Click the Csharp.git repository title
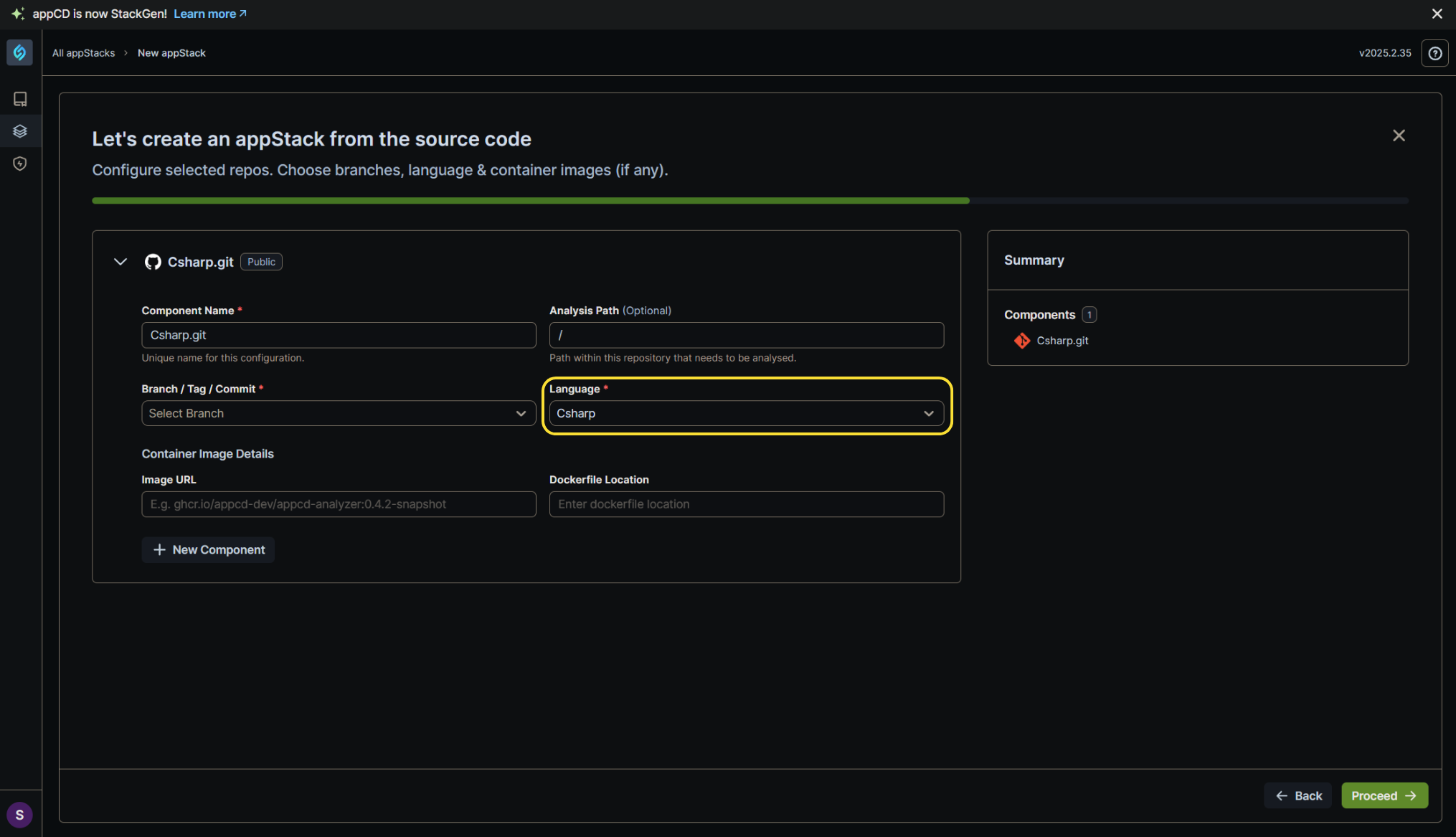Screen dimensions: 1456x837 click(200, 262)
